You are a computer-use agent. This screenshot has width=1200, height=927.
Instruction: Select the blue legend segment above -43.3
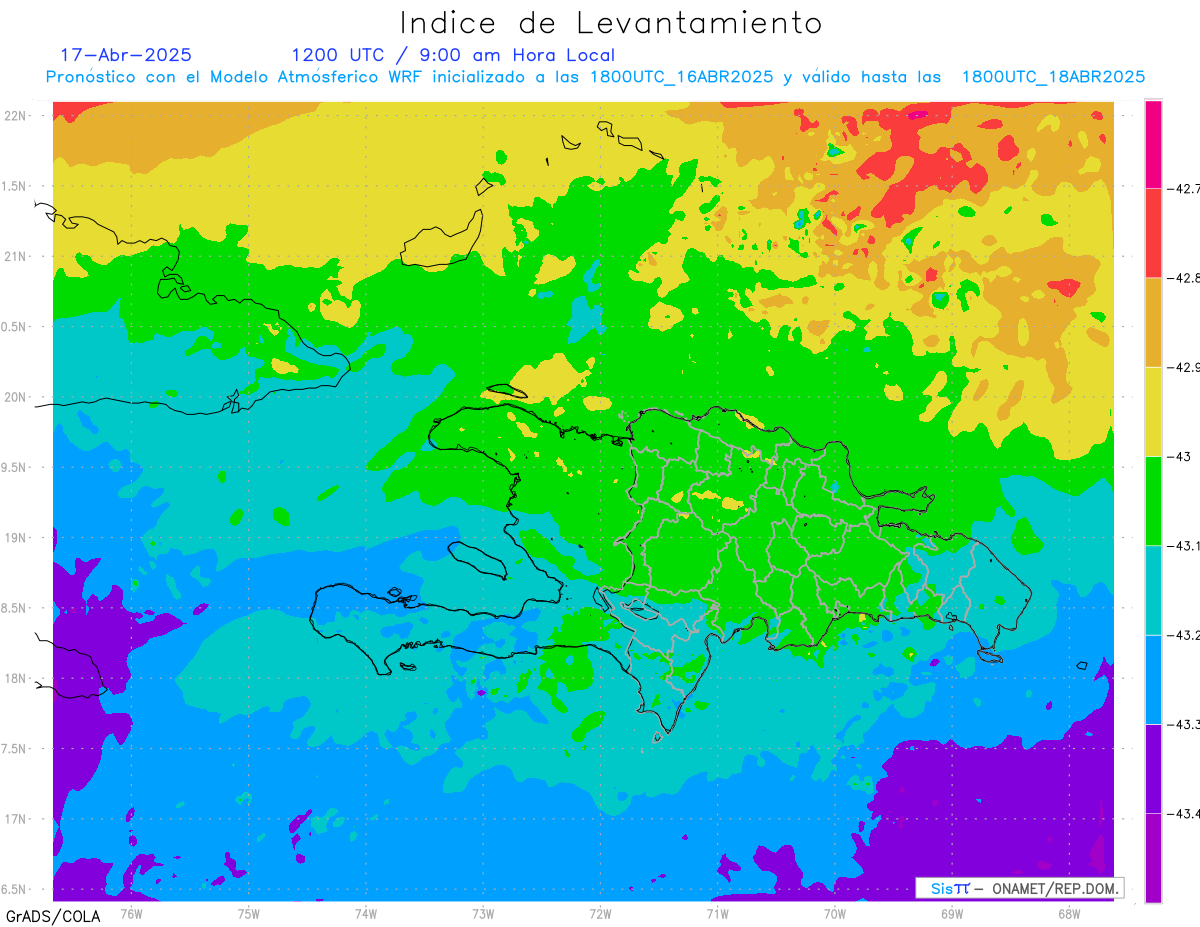tap(1153, 679)
